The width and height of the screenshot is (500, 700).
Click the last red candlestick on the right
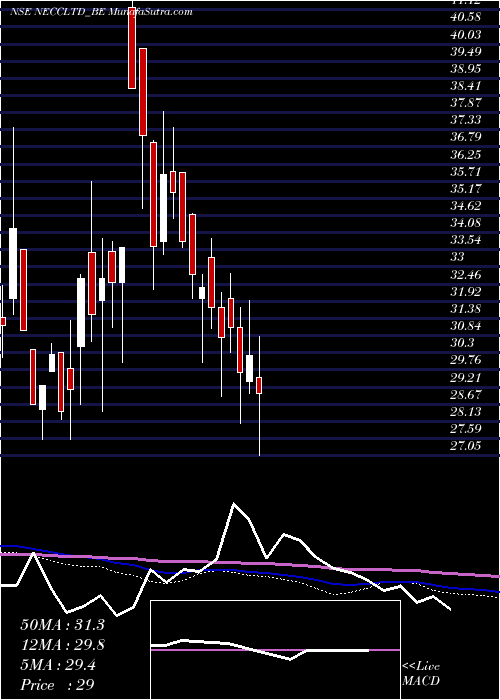click(x=259, y=385)
